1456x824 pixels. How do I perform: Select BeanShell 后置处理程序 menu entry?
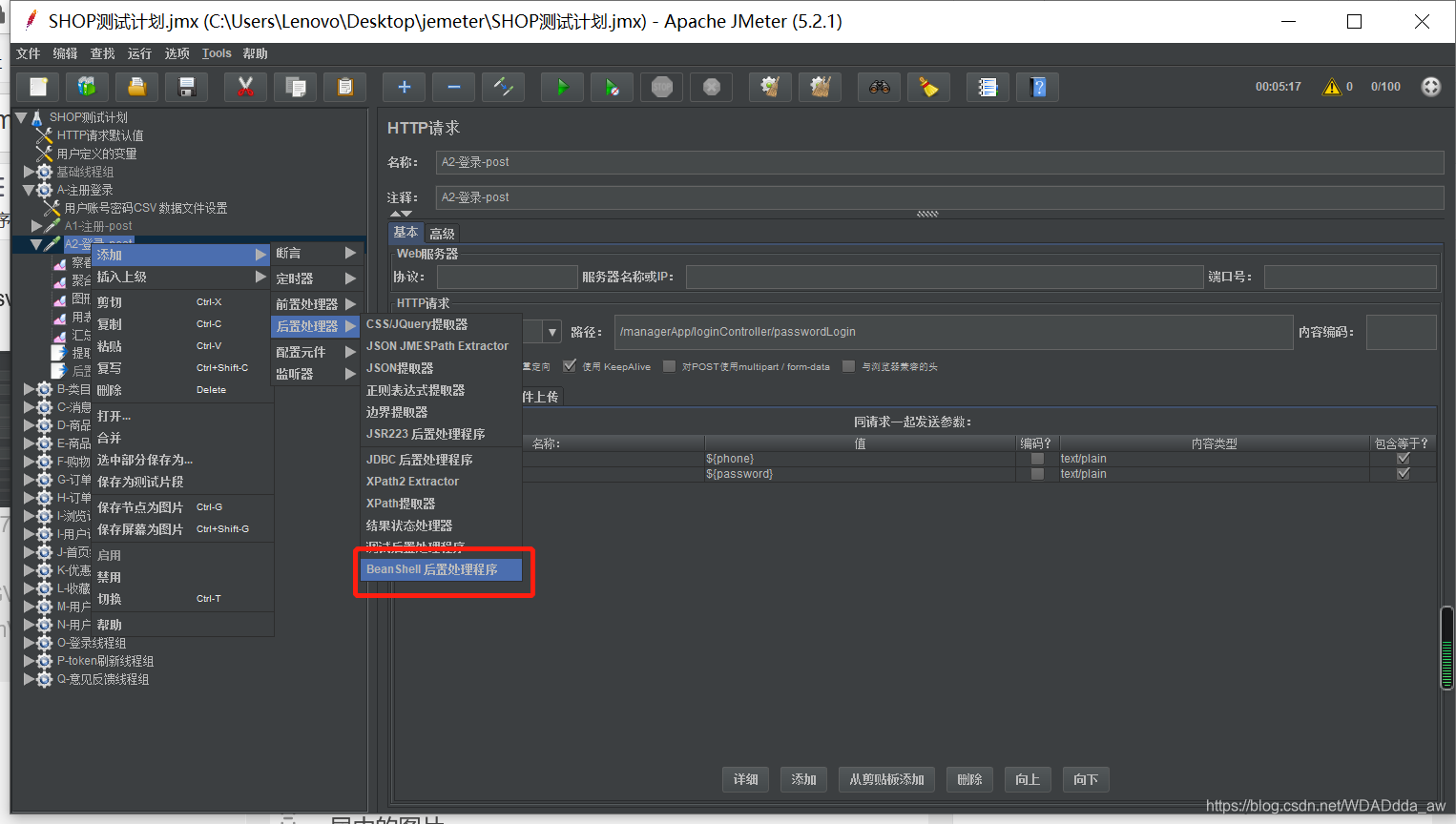tap(443, 569)
